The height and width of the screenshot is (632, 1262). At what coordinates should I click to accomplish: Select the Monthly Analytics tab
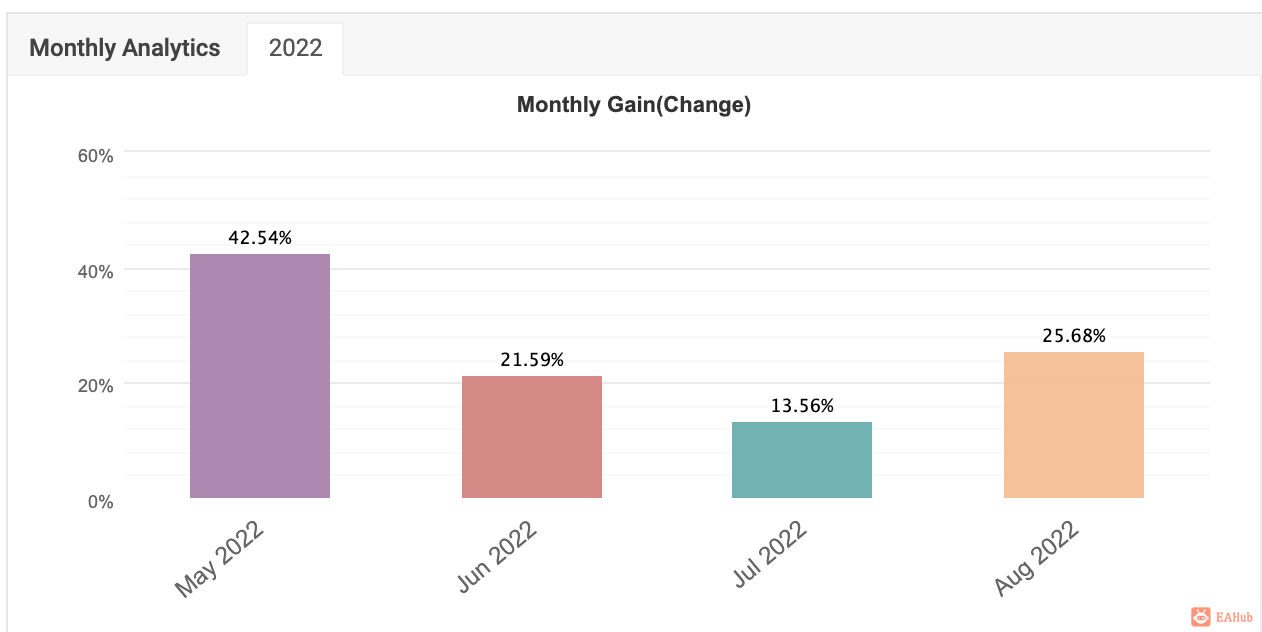coord(125,48)
